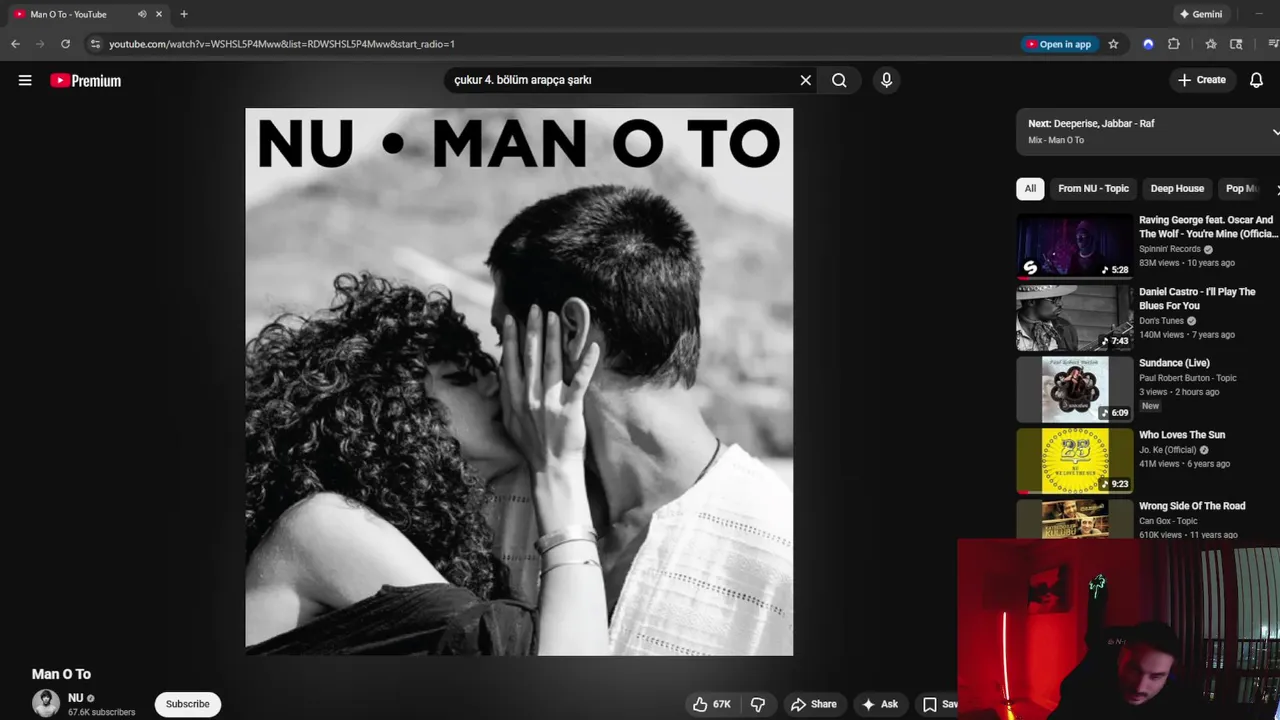Click Paul Robert Burton - Topic text
The width and height of the screenshot is (1280, 720).
[x=1188, y=378]
